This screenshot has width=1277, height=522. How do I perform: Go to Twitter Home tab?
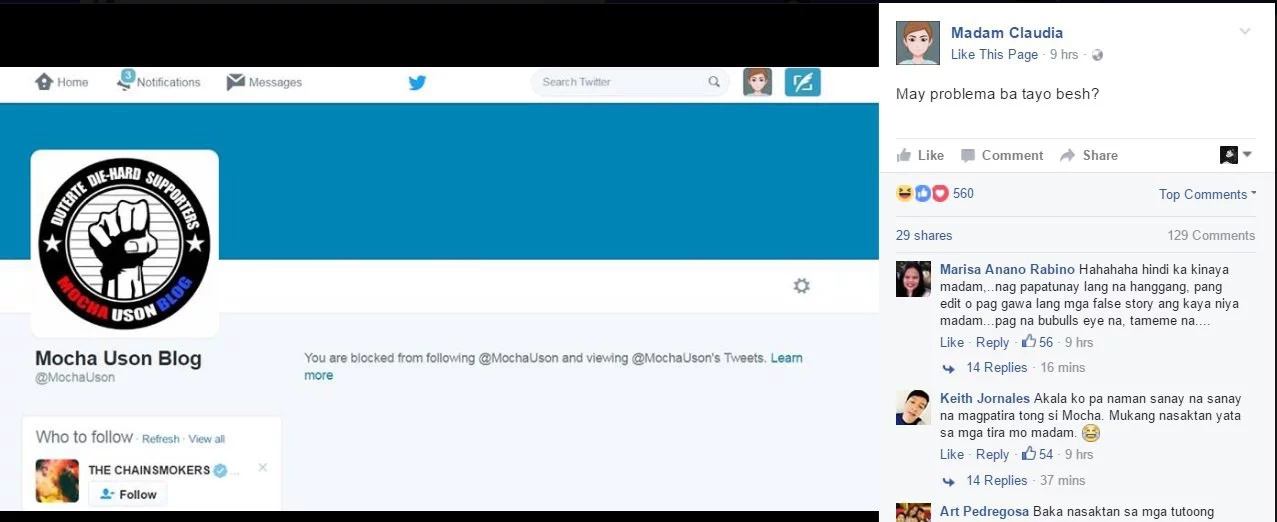click(62, 82)
